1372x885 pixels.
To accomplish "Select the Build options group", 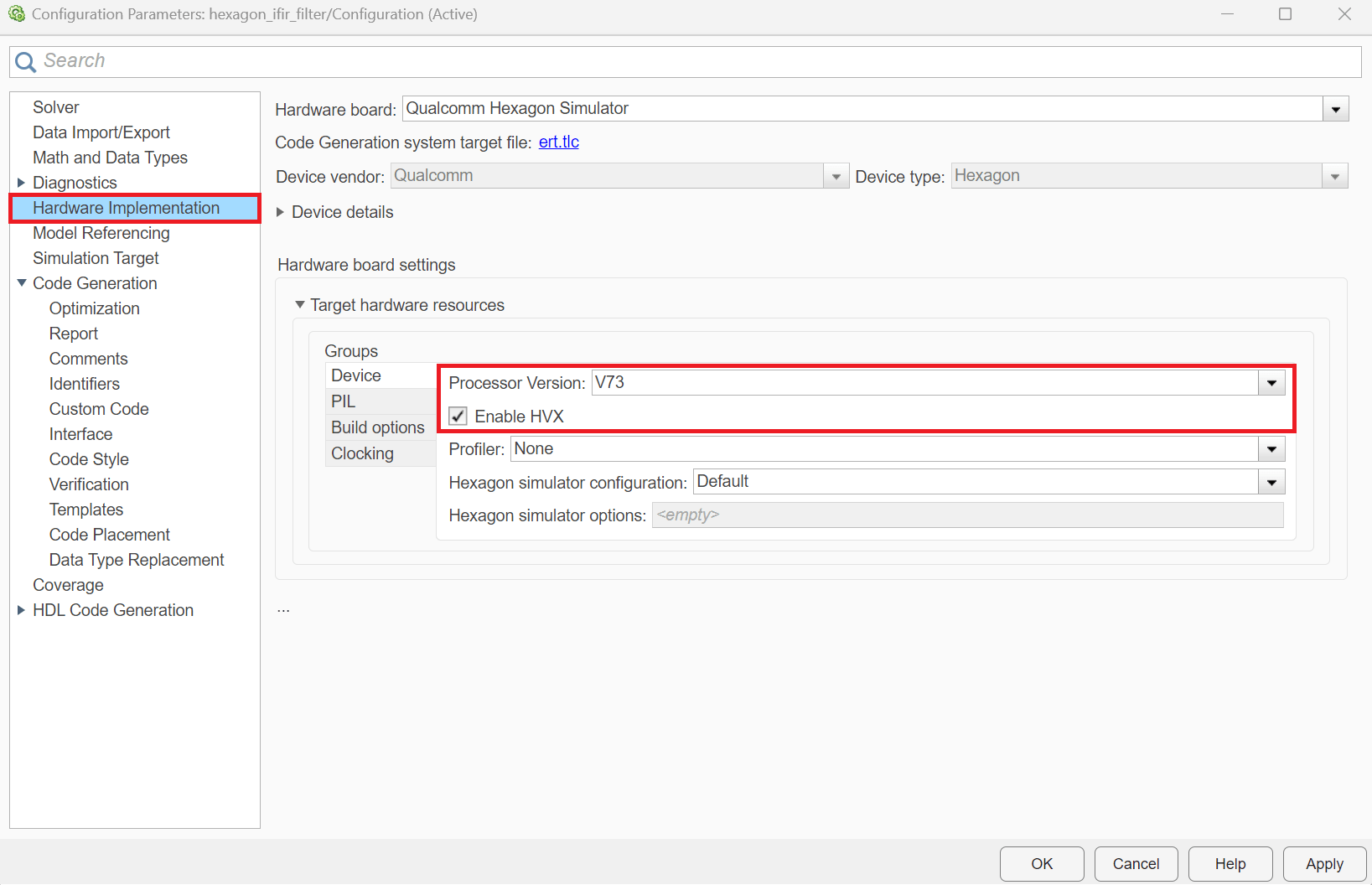I will click(377, 427).
